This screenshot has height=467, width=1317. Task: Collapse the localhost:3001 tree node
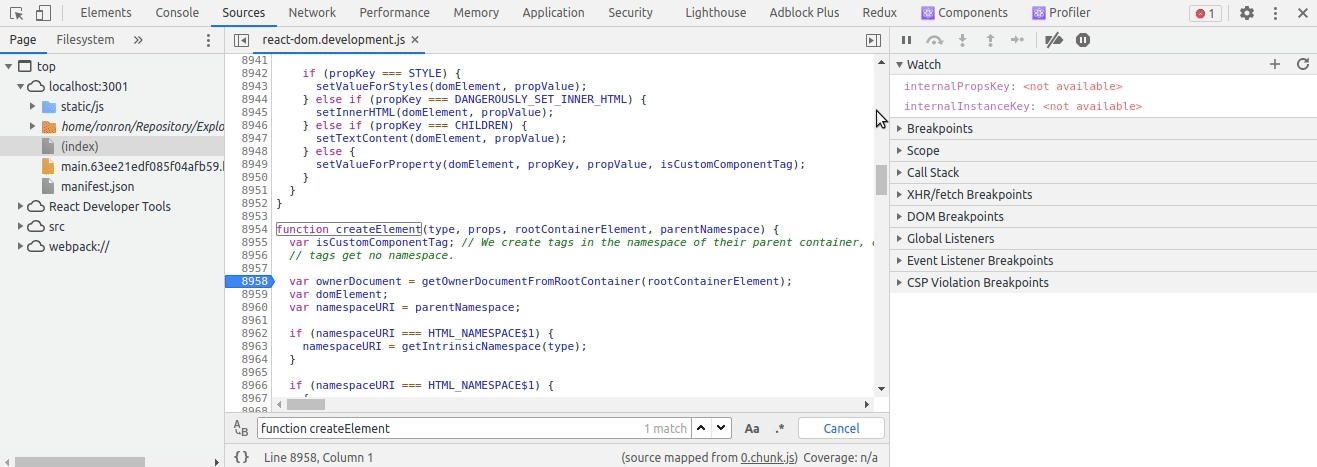pos(21,86)
